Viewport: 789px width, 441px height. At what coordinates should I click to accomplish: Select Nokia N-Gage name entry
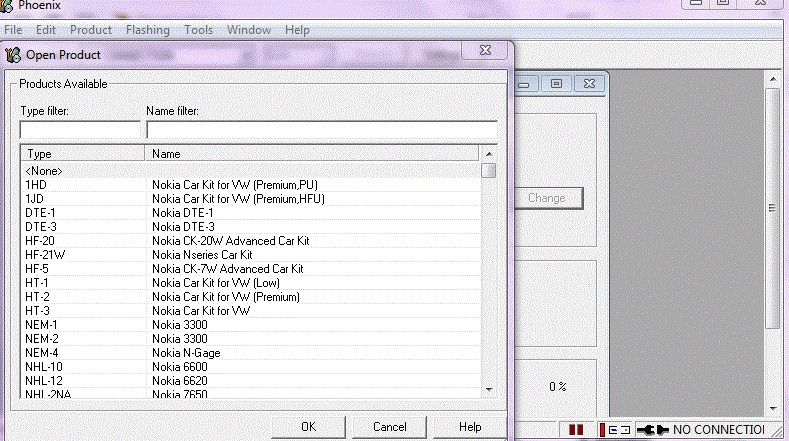tap(186, 353)
